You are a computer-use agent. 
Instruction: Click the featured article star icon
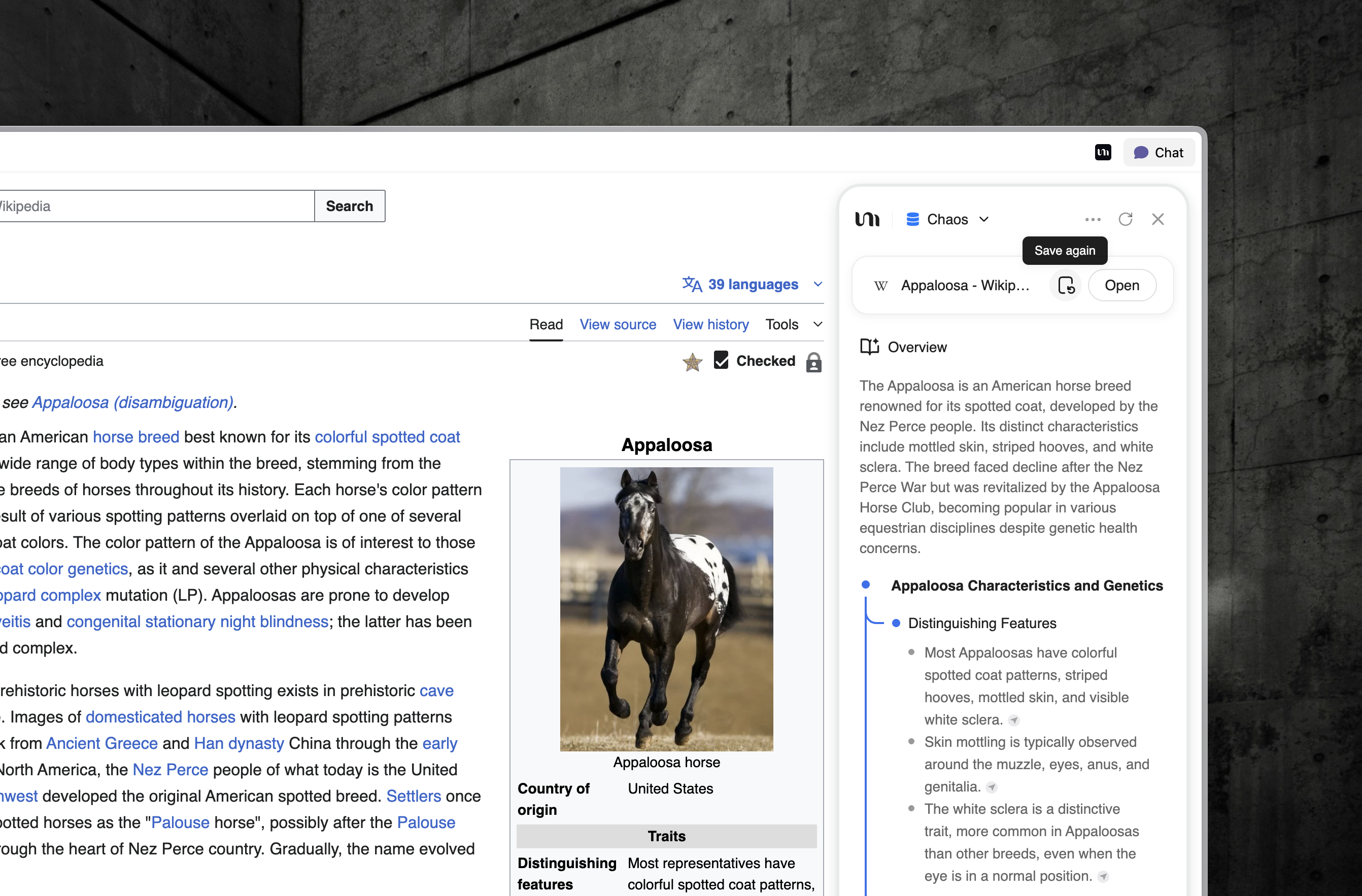pos(693,362)
